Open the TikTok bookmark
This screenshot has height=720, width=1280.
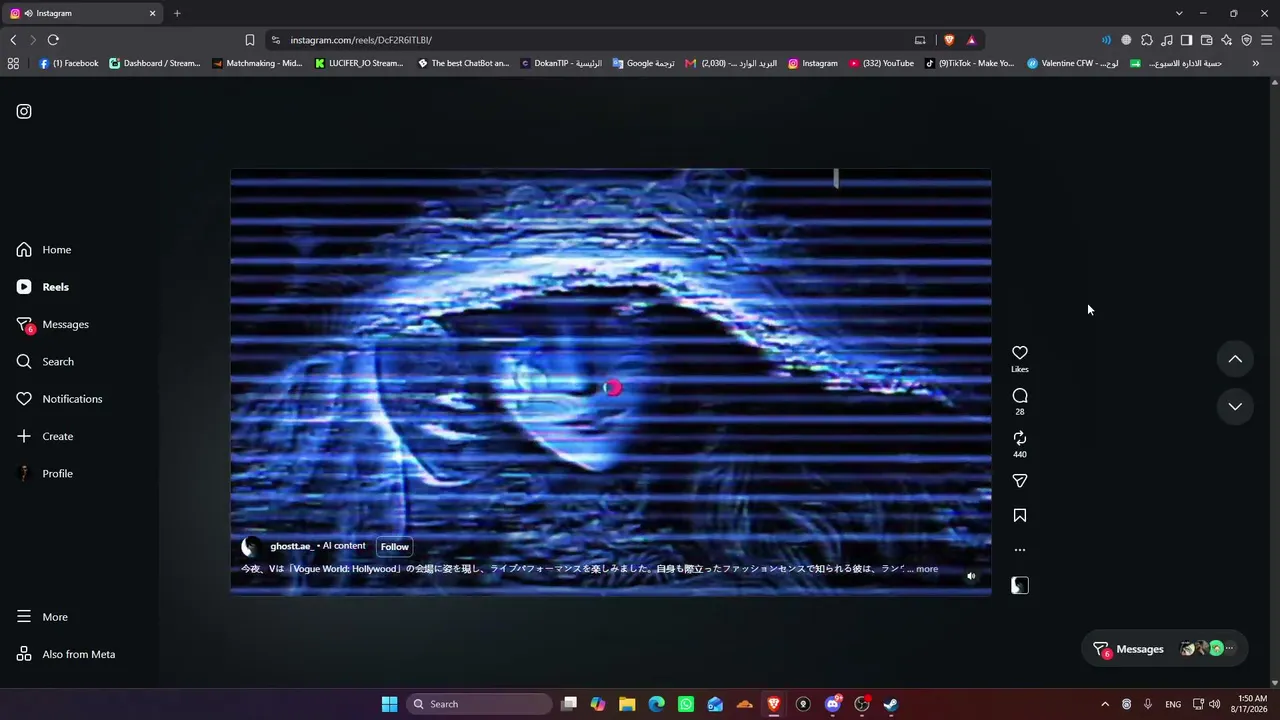tap(970, 63)
